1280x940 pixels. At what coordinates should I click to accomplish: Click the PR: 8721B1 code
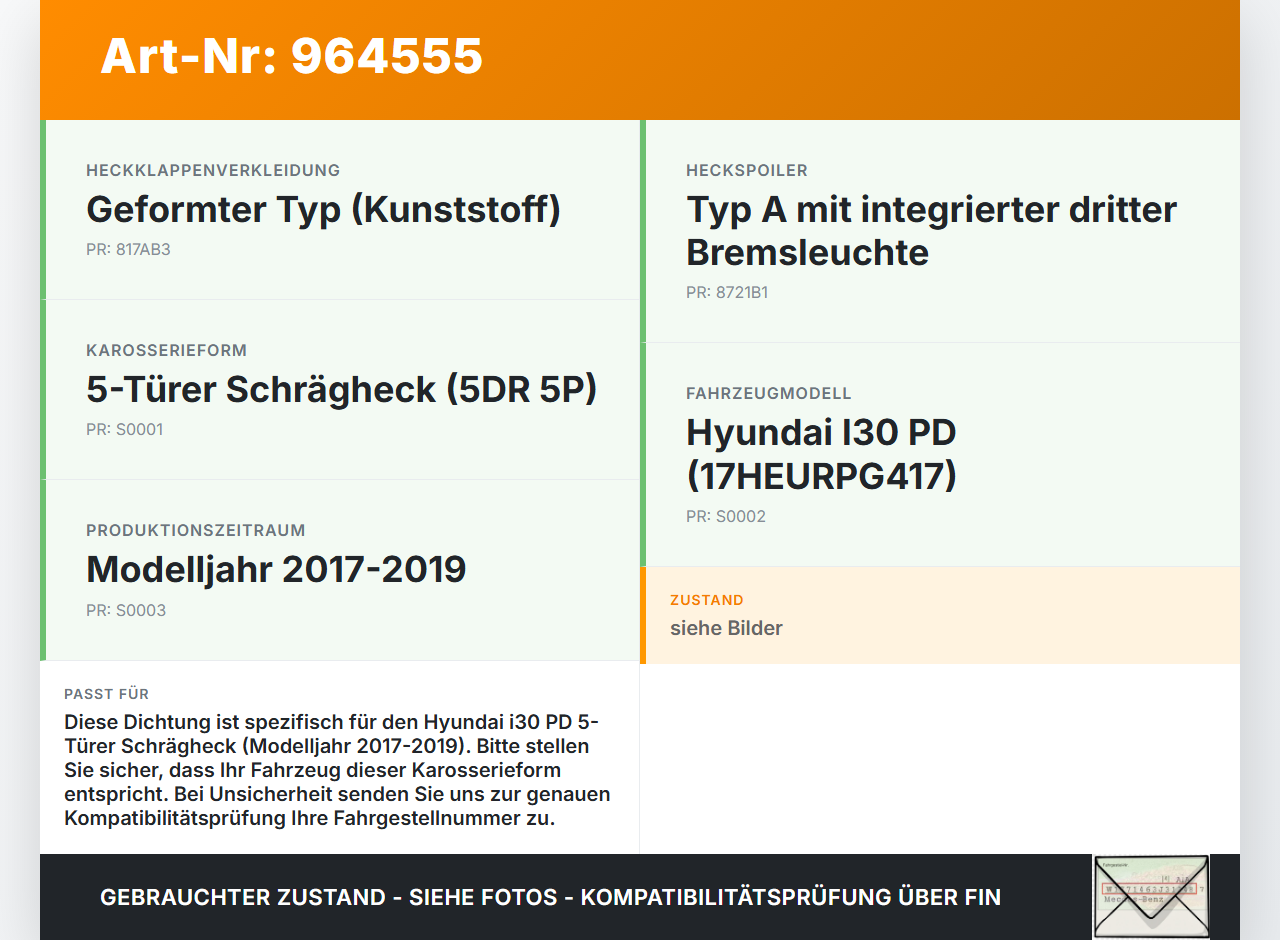pyautogui.click(x=726, y=292)
